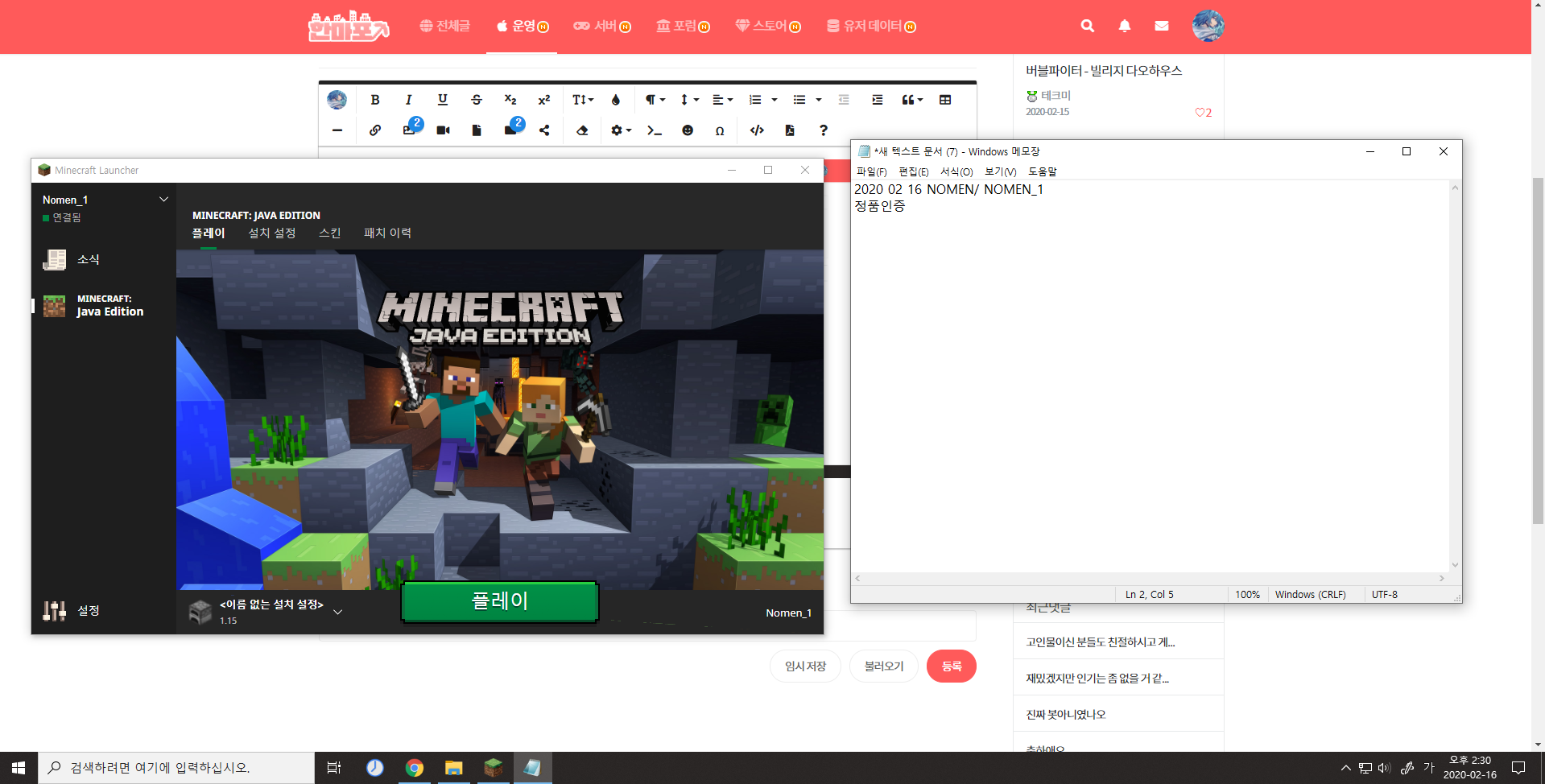Open 파일(F) menu in Notepad
This screenshot has width=1545, height=784.
[x=871, y=171]
